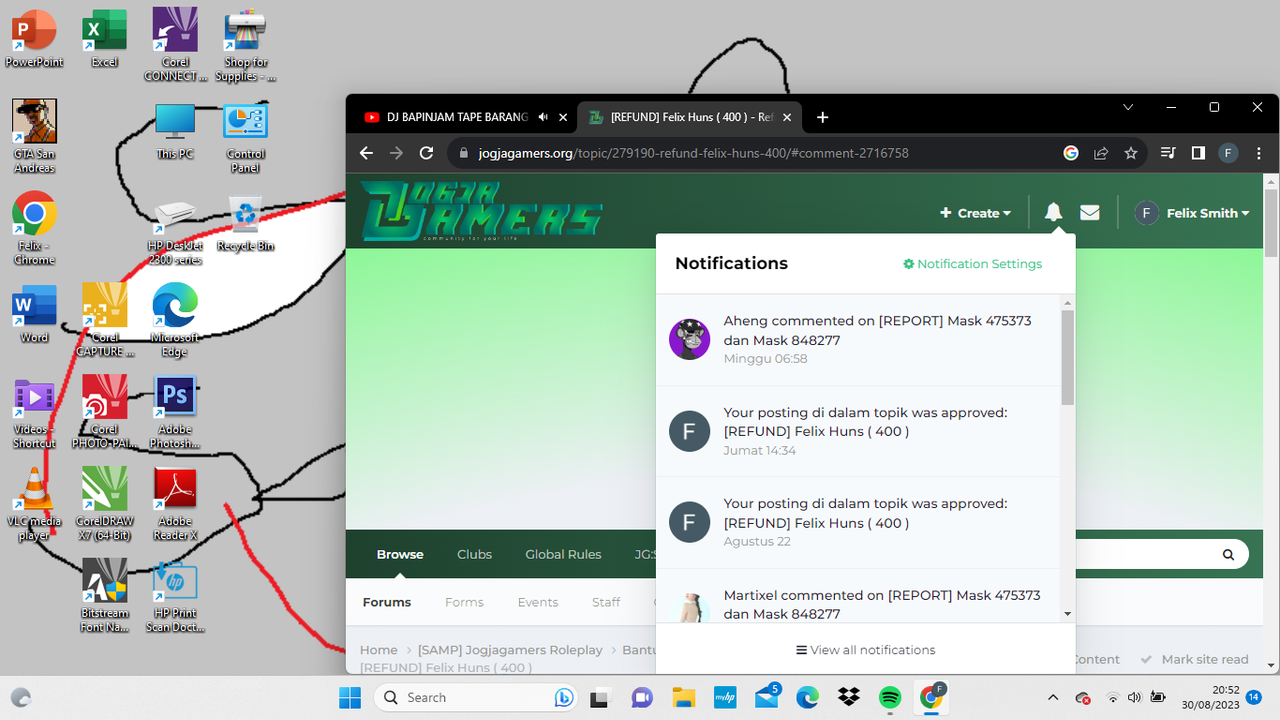Open Aheng commented on REPORT Mask notification
The height and width of the screenshot is (720, 1280).
click(858, 340)
